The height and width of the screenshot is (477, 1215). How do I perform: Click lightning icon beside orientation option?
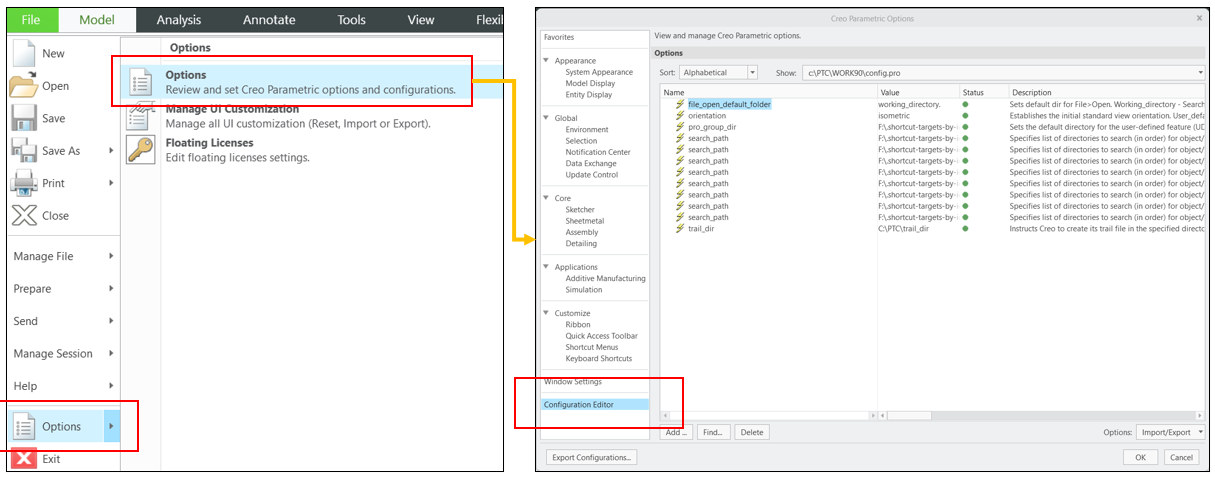681,116
